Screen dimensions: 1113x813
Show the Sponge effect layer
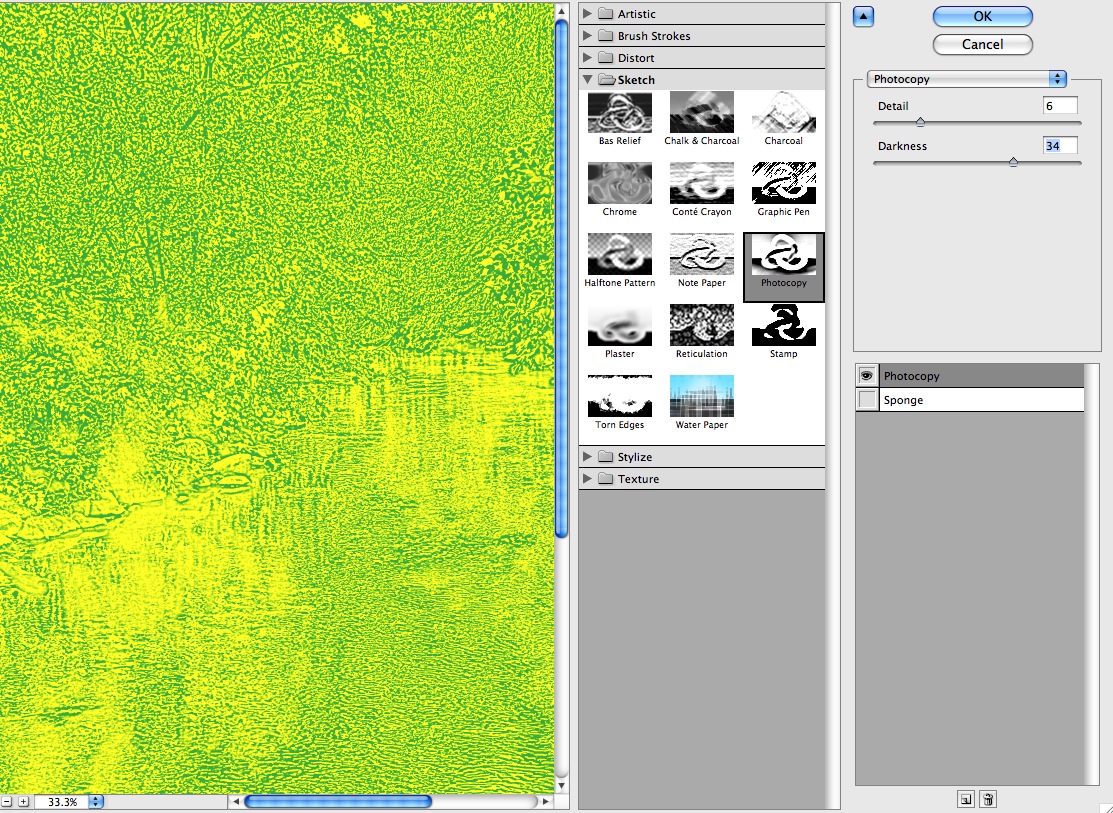(867, 400)
